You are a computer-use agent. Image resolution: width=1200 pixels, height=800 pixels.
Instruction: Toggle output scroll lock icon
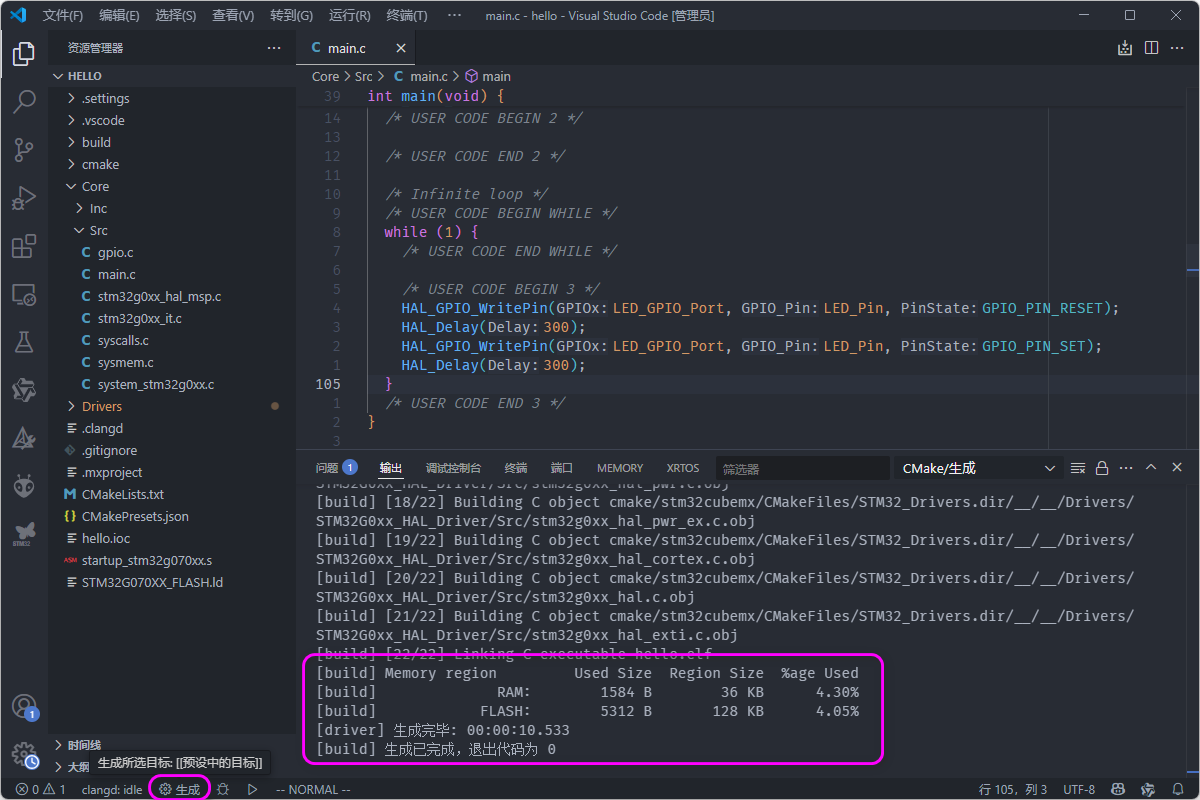pyautogui.click(x=1102, y=468)
